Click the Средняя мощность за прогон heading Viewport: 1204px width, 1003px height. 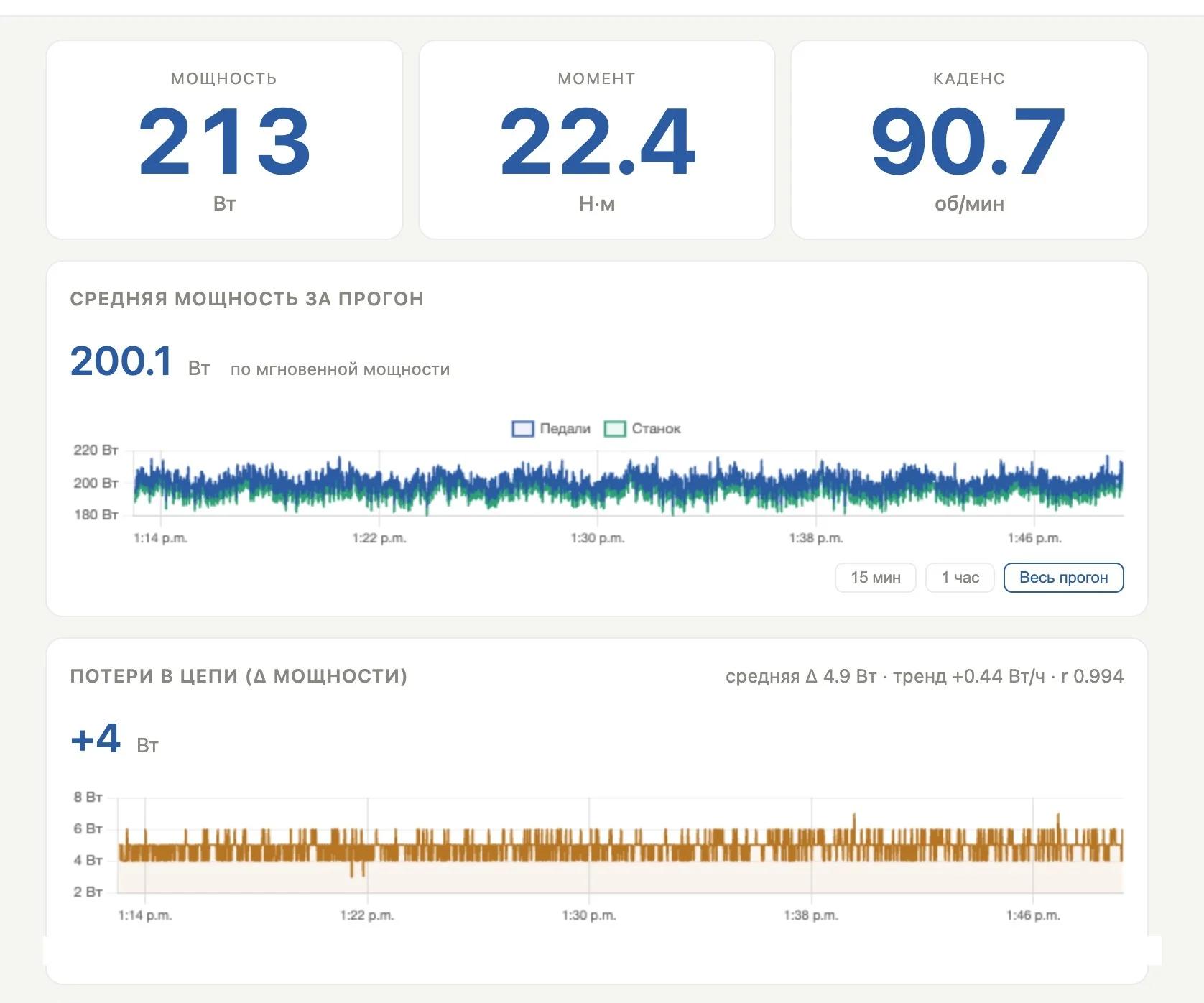coord(246,299)
